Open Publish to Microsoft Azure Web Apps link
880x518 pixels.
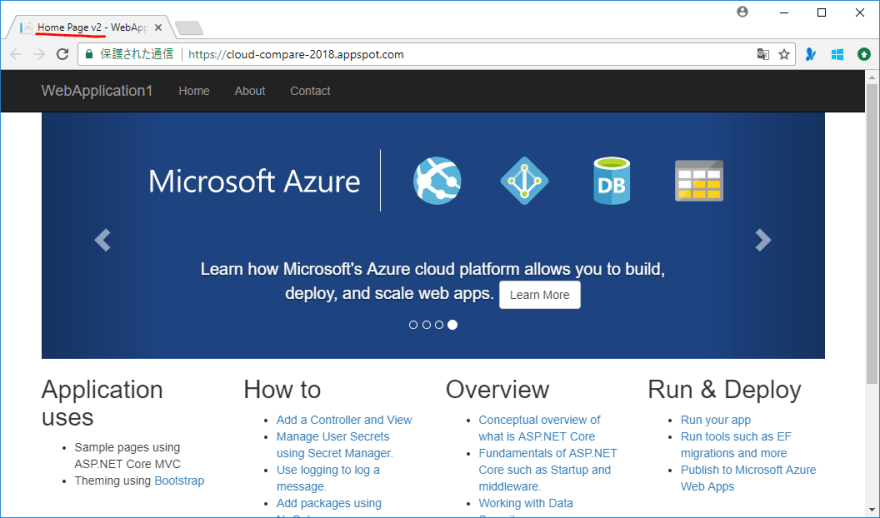748,478
